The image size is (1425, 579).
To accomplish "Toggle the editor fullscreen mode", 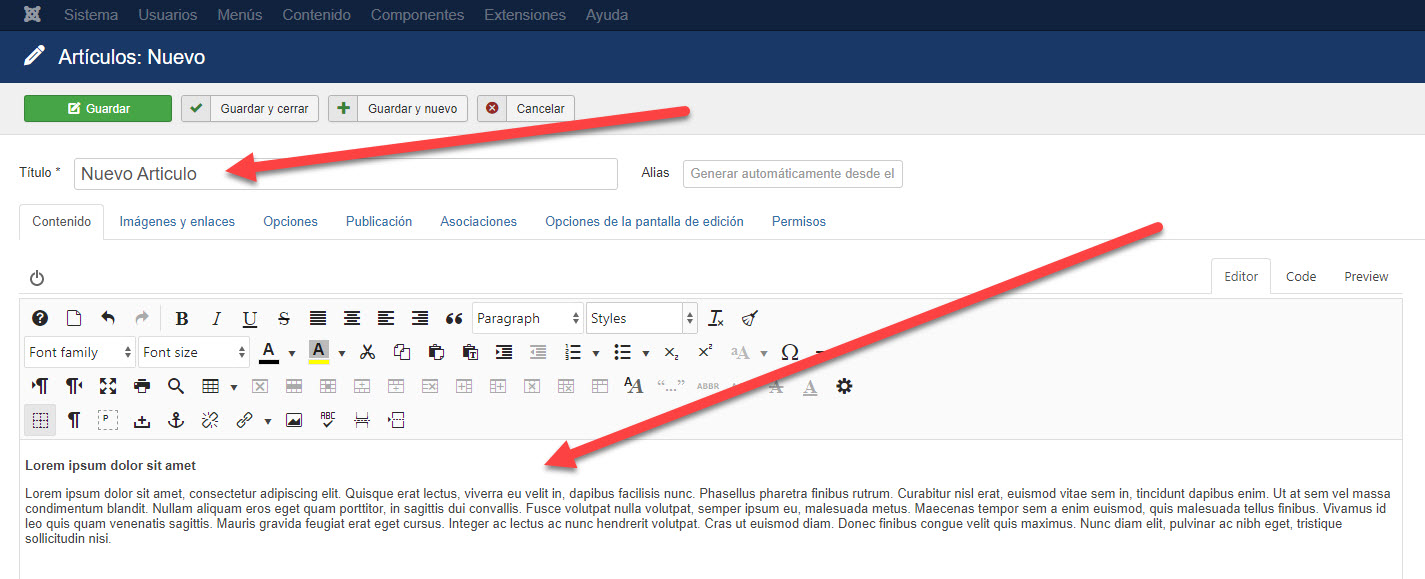I will (108, 386).
